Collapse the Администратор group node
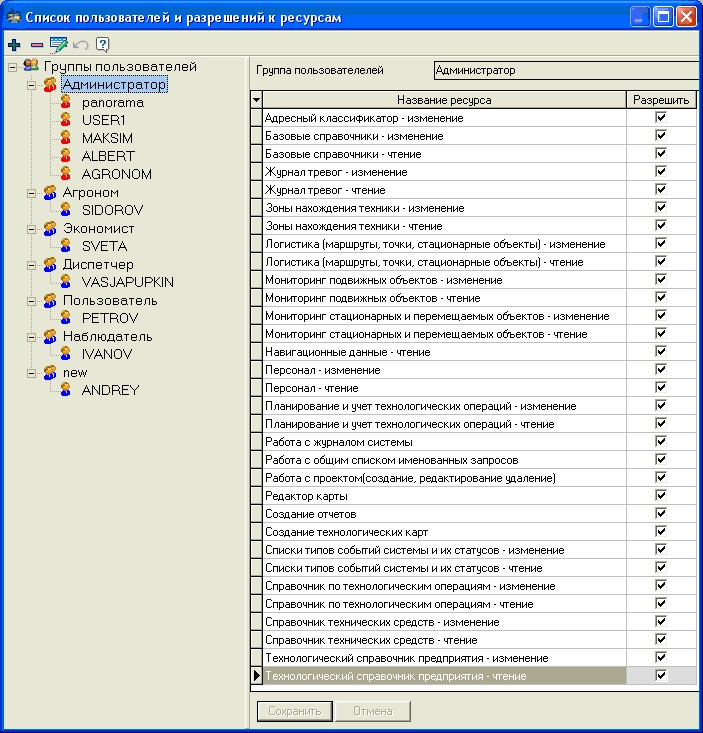The height and width of the screenshot is (733, 703). (x=31, y=85)
